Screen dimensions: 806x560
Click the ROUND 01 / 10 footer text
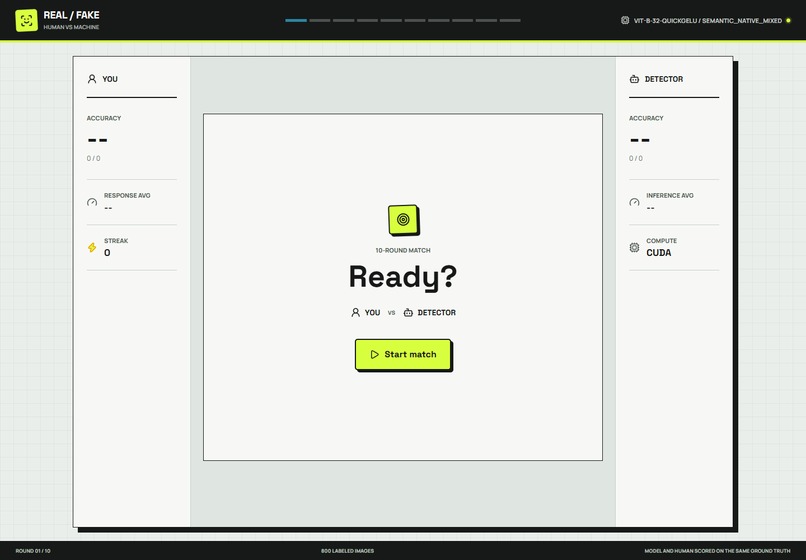(33, 551)
